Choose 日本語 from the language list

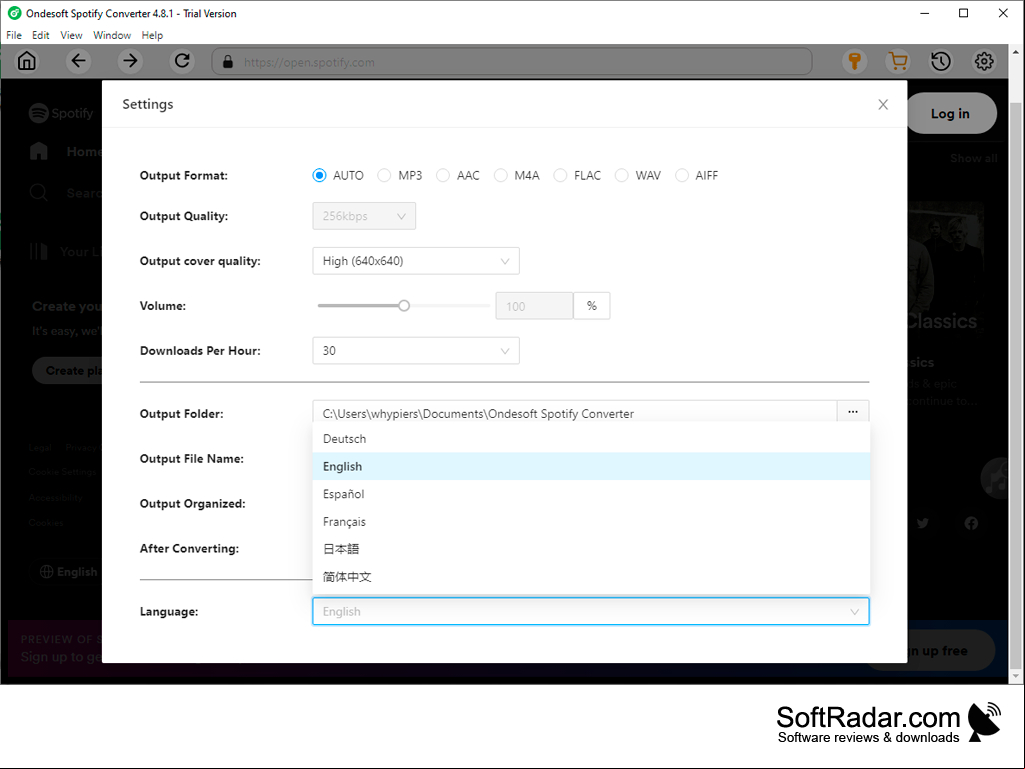coord(591,549)
